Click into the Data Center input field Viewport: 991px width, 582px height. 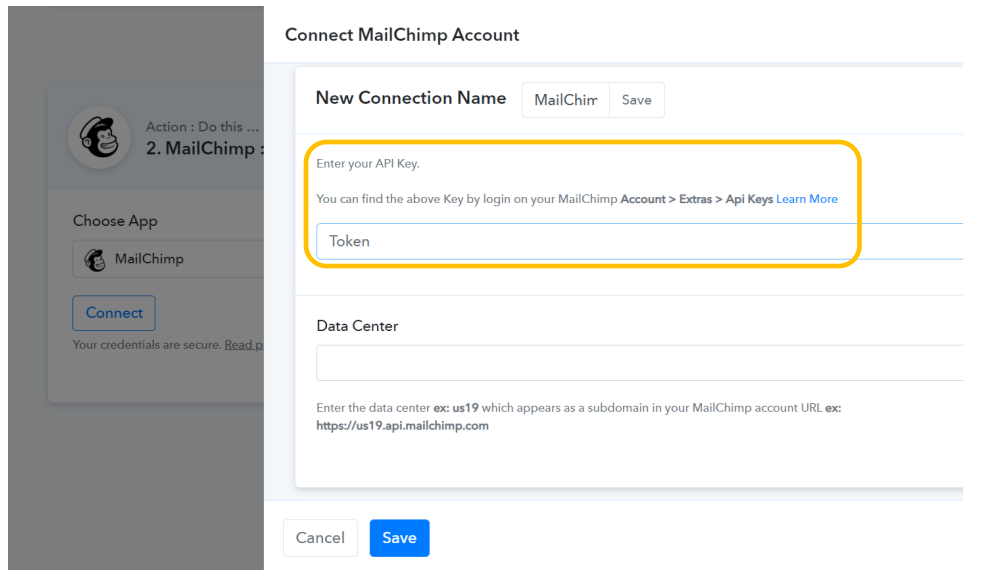coord(640,363)
